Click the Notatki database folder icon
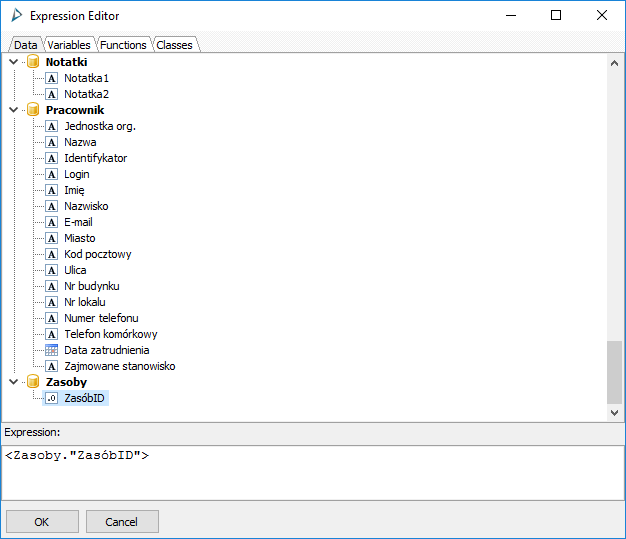Image resolution: width=626 pixels, height=539 pixels. point(33,62)
